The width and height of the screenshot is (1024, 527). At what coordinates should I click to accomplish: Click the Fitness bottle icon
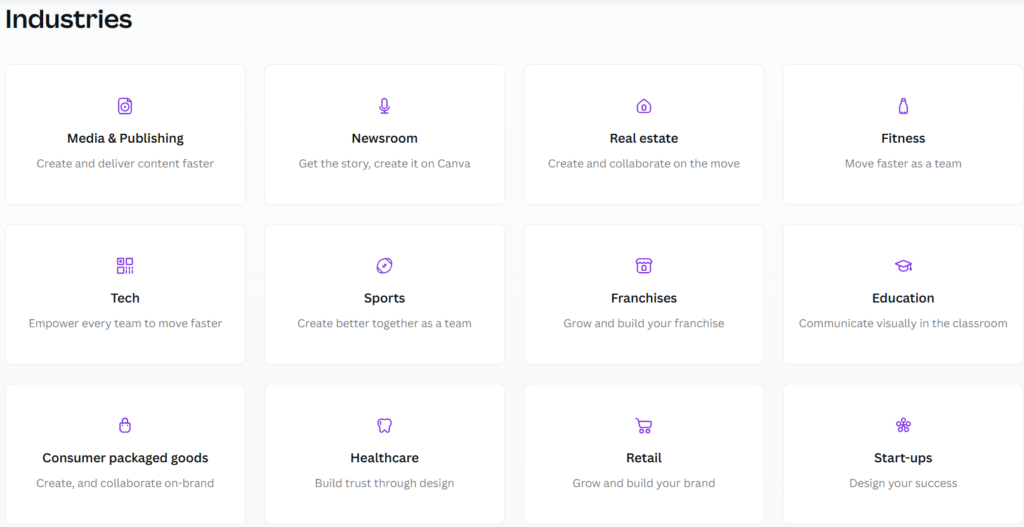[903, 106]
